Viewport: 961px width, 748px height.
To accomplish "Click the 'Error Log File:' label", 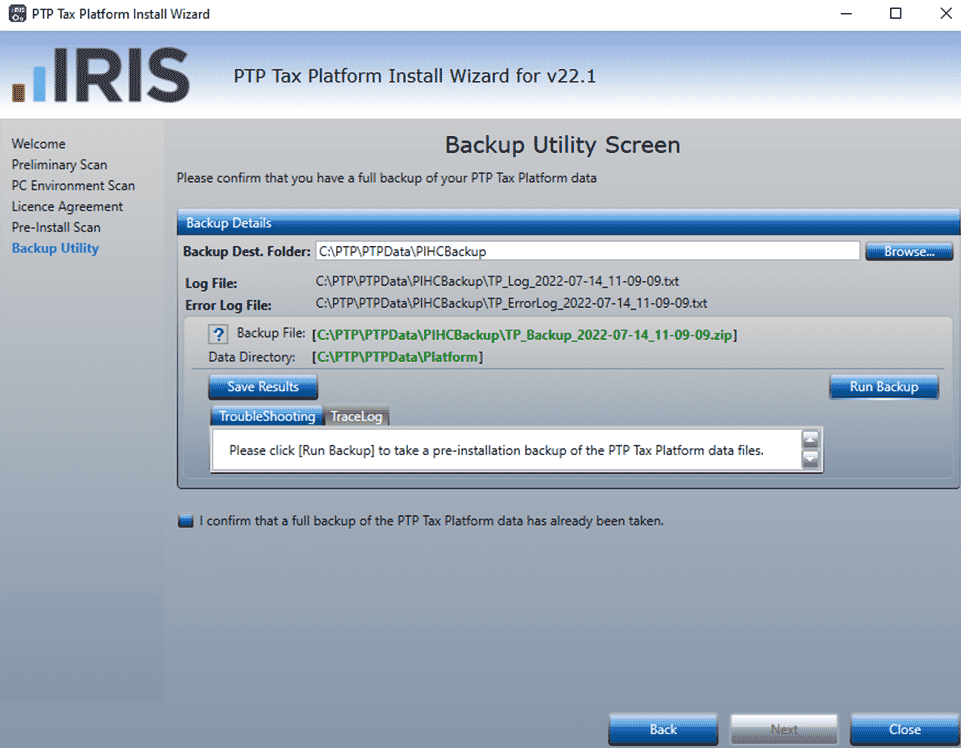I will pyautogui.click(x=228, y=305).
